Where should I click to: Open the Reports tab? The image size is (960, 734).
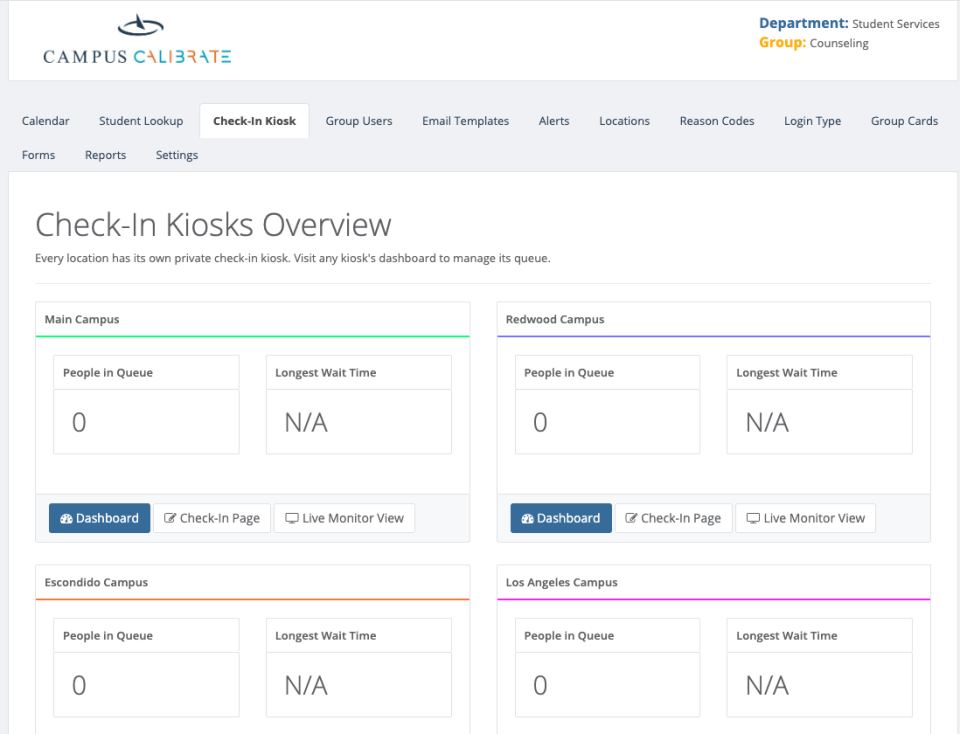tap(105, 155)
